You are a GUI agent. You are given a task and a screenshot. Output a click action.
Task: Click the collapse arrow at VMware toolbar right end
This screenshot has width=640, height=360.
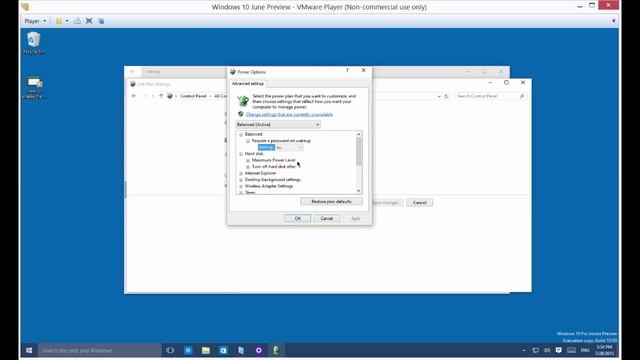(x=613, y=21)
